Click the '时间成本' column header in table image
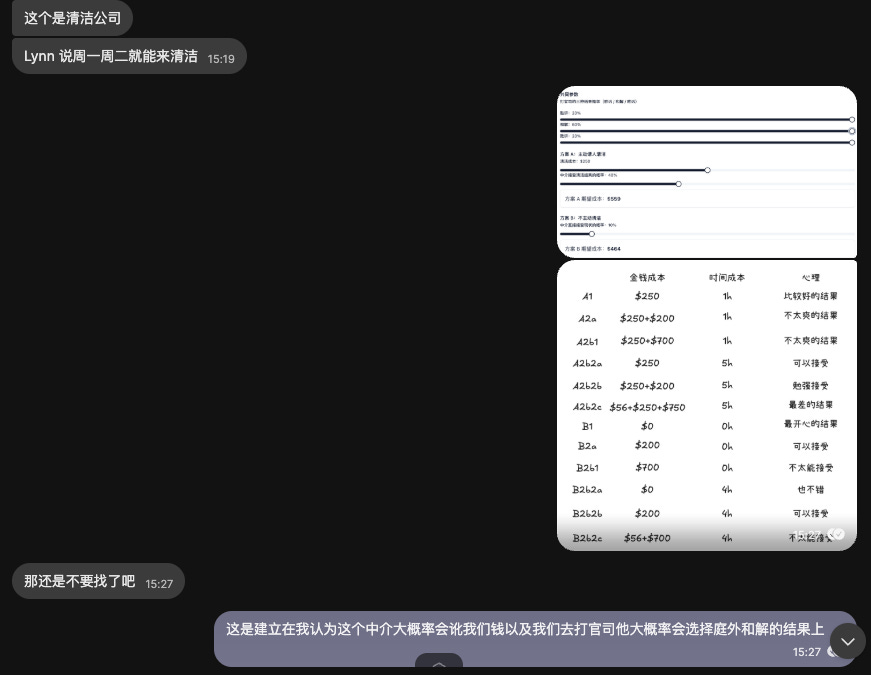The image size is (871, 675). pos(727,277)
